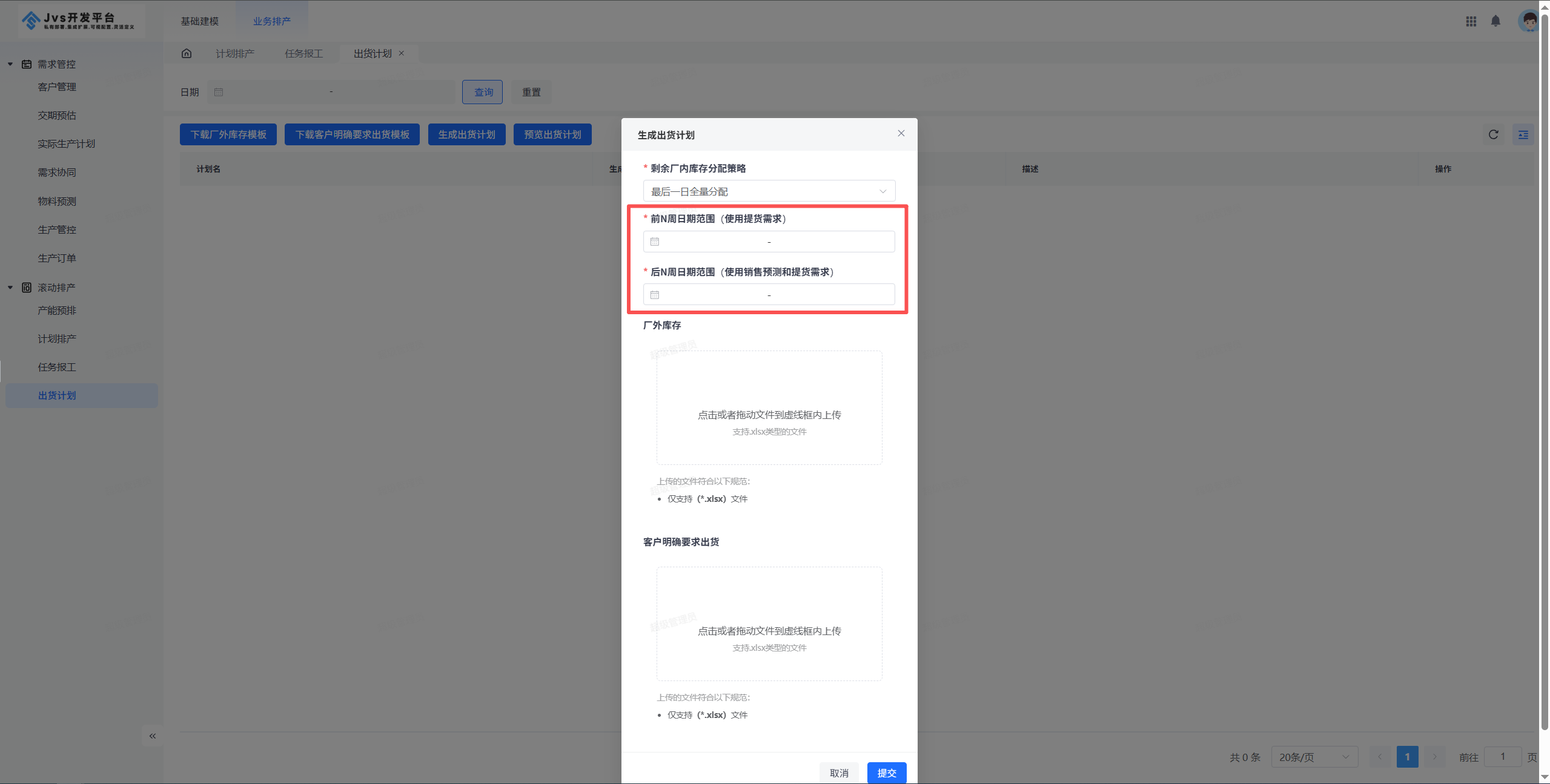Open 剩余厂内库存分配策略 dropdown
Viewport: 1550px width, 784px height.
click(769, 191)
